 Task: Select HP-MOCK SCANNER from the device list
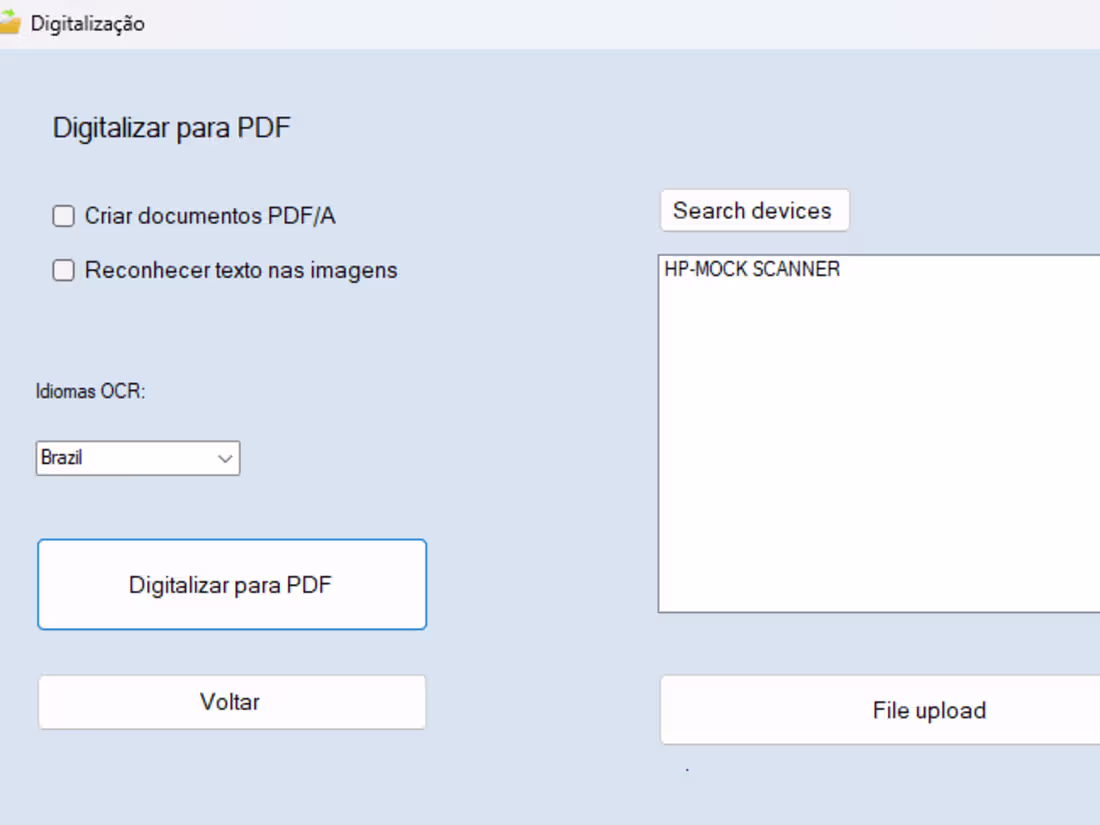(x=752, y=269)
